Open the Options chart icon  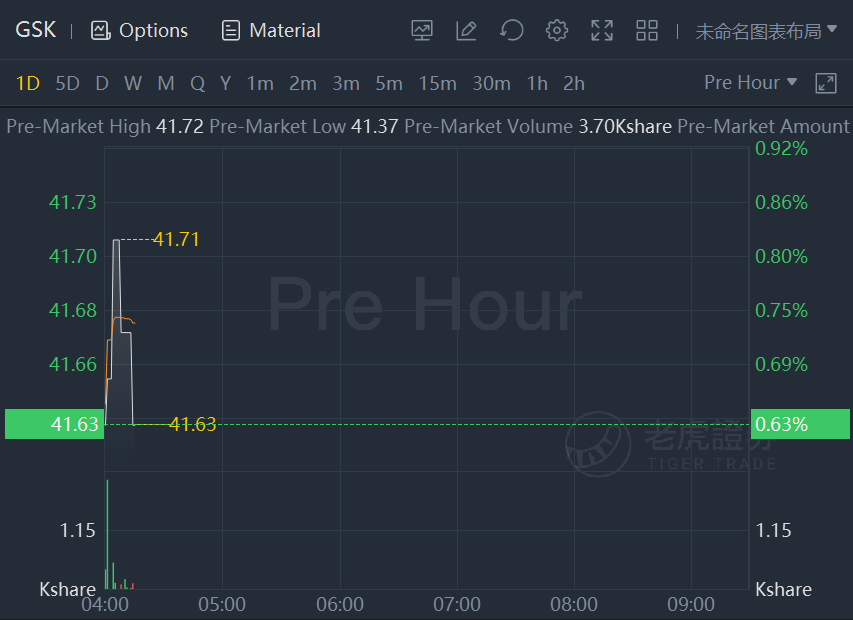tap(100, 30)
